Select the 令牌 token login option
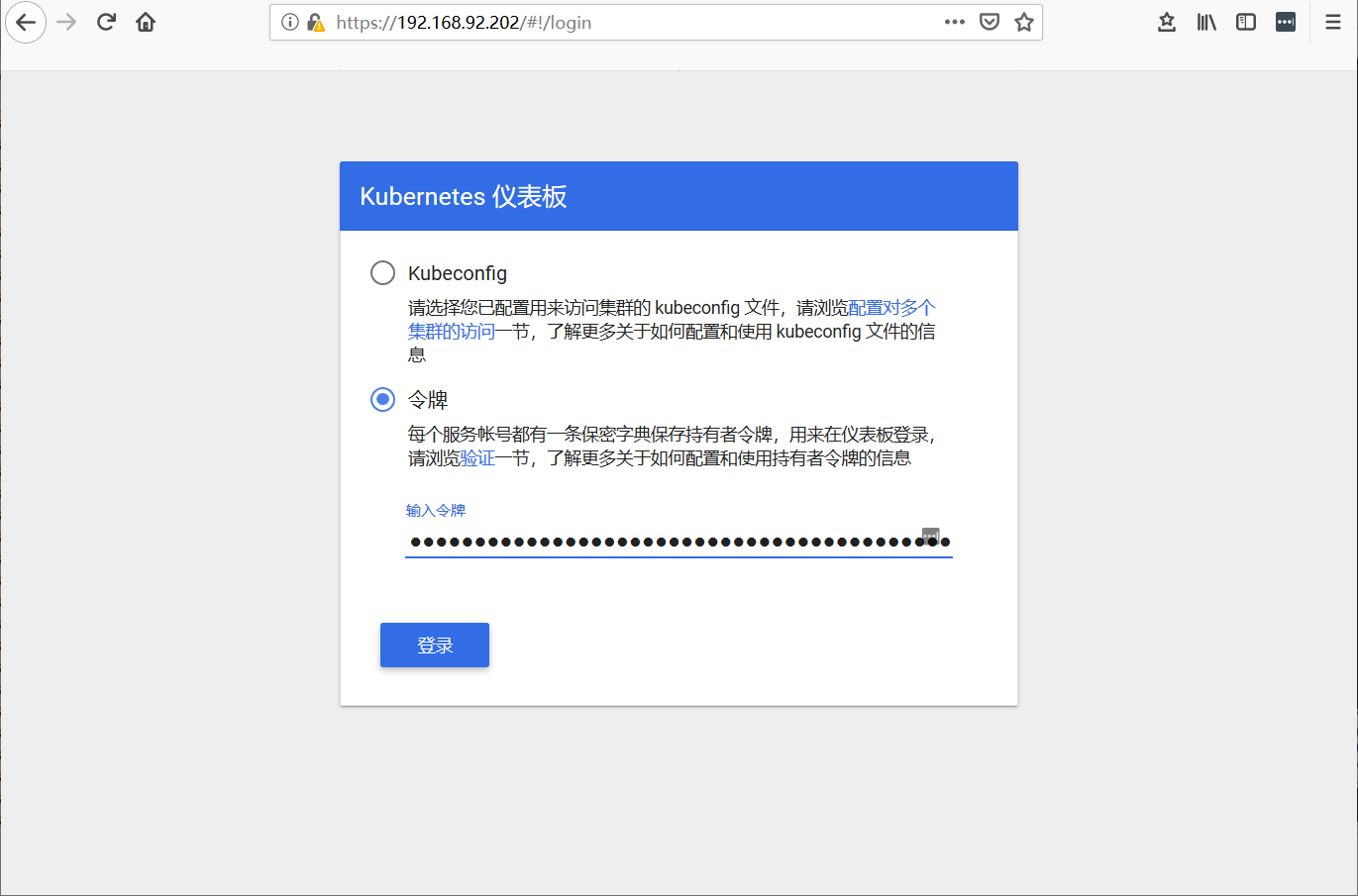This screenshot has height=896, width=1358. [x=382, y=399]
